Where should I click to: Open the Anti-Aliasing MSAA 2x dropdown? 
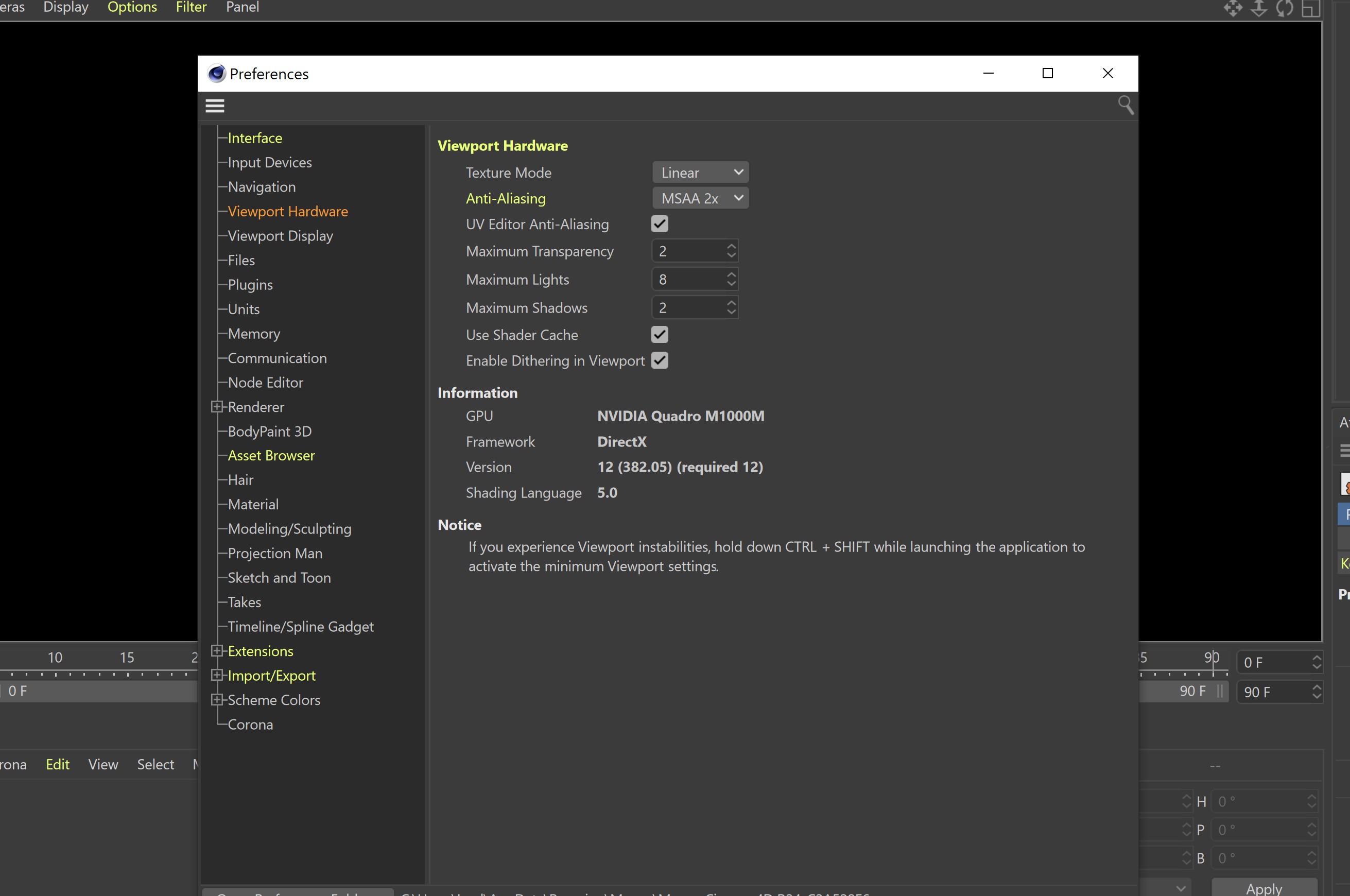pos(700,198)
